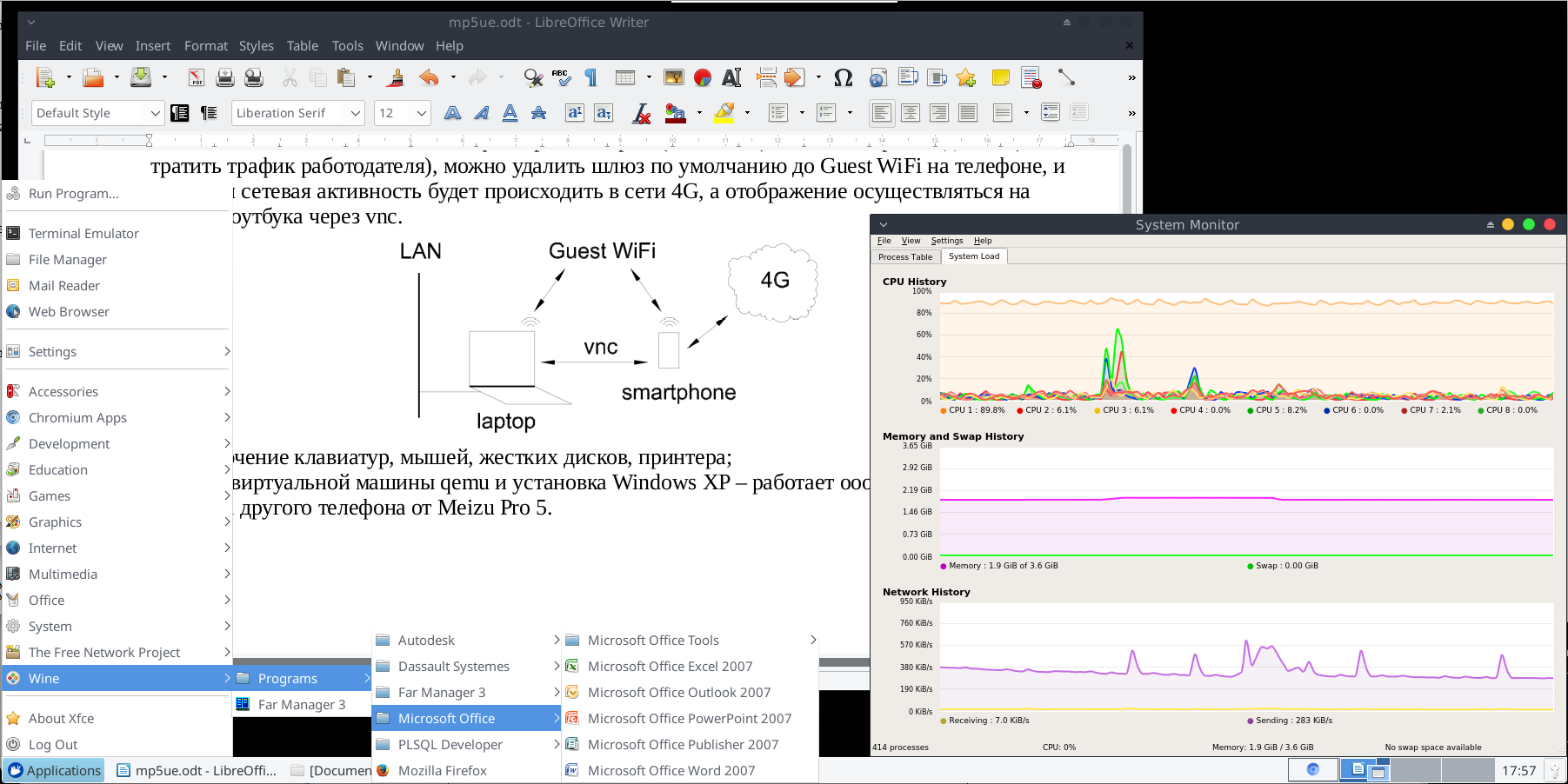This screenshot has height=784, width=1568.
Task: Click the Paste clipboard icon
Action: (346, 77)
